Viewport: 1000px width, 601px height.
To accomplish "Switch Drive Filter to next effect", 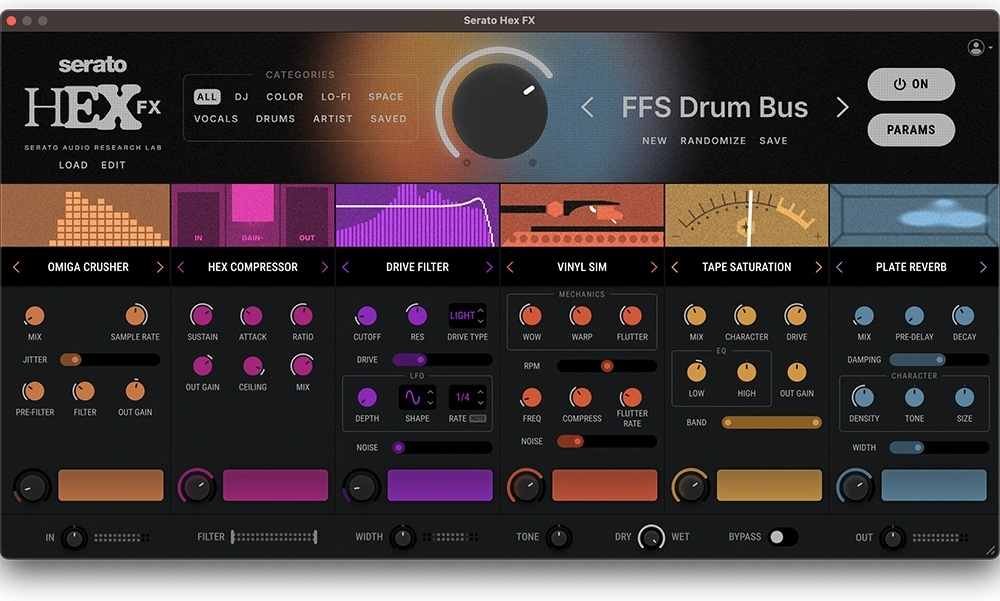I will (x=489, y=267).
